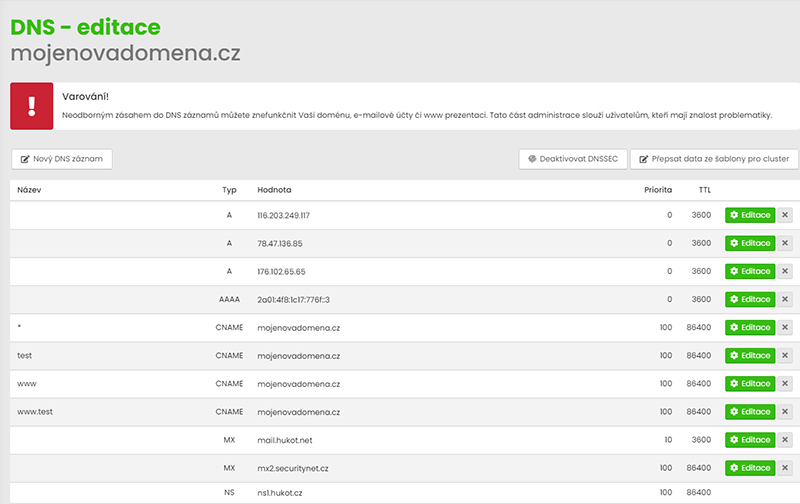
Task: Remove the A record 78.47.136.85
Action: [x=785, y=243]
